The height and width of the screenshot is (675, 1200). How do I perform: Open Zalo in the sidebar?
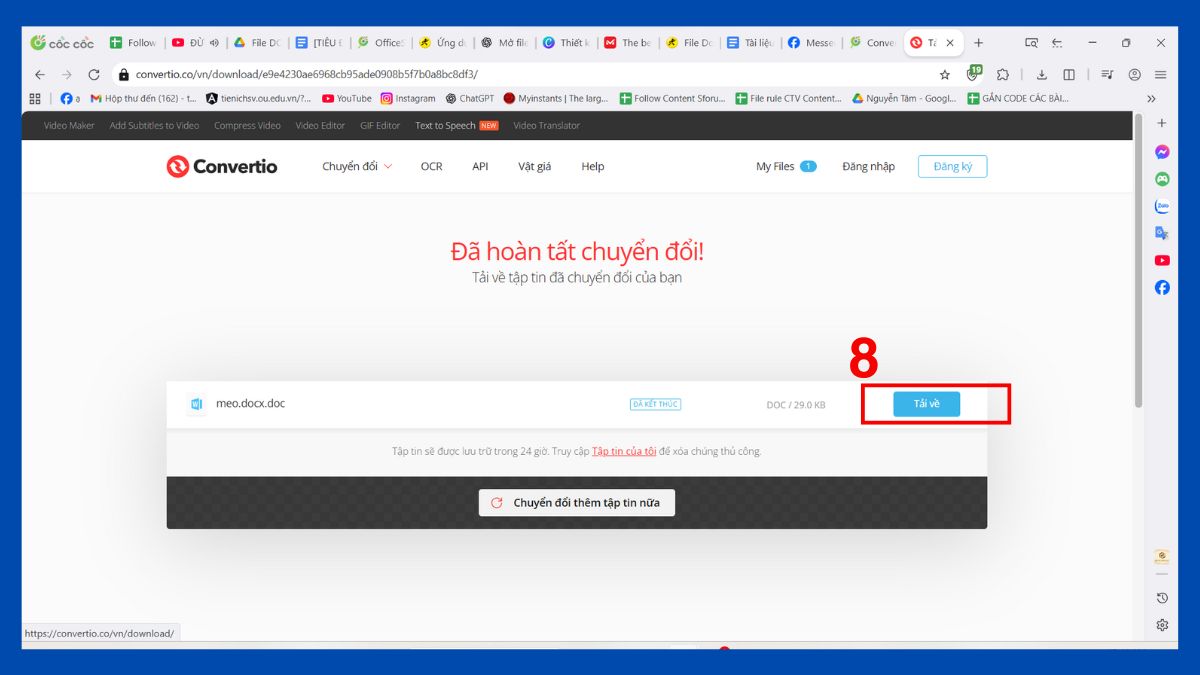1162,206
